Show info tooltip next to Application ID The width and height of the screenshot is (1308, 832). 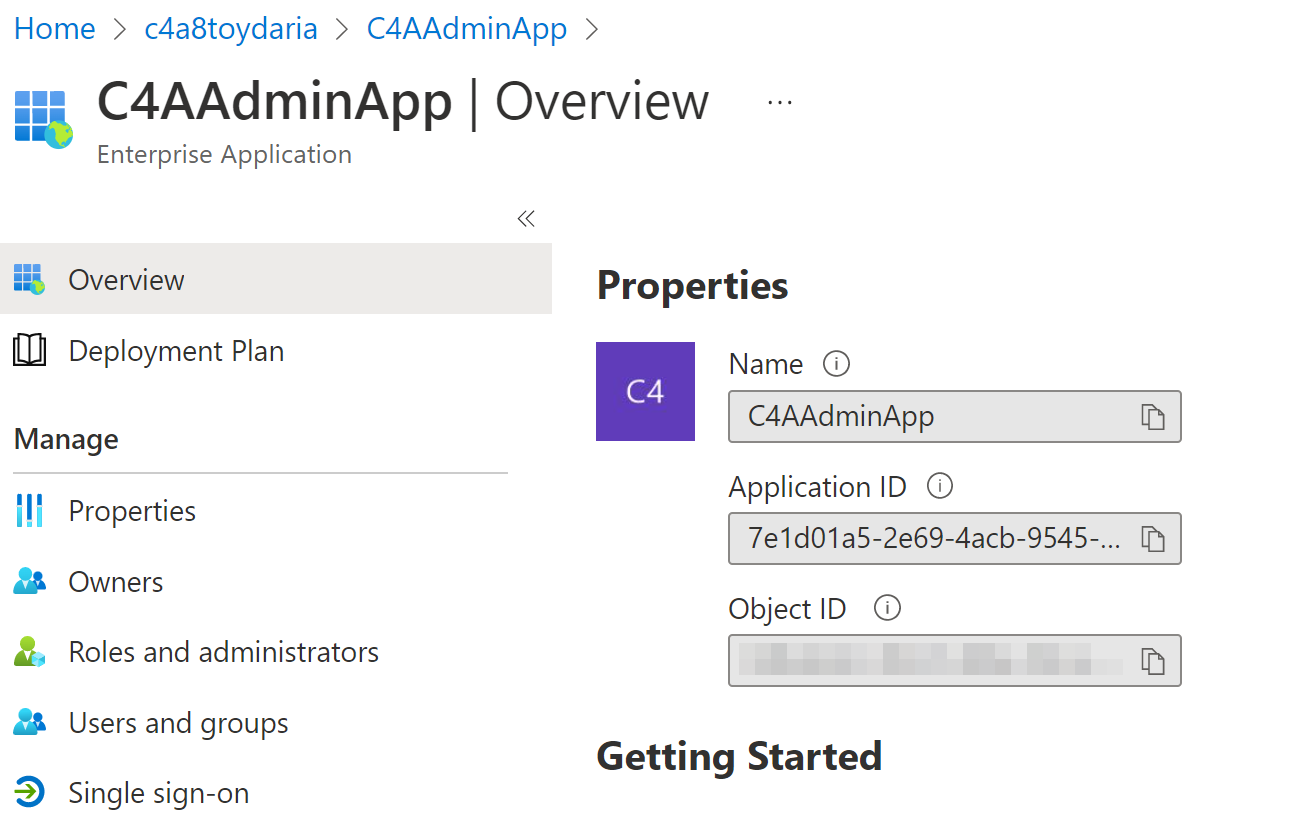[940, 487]
